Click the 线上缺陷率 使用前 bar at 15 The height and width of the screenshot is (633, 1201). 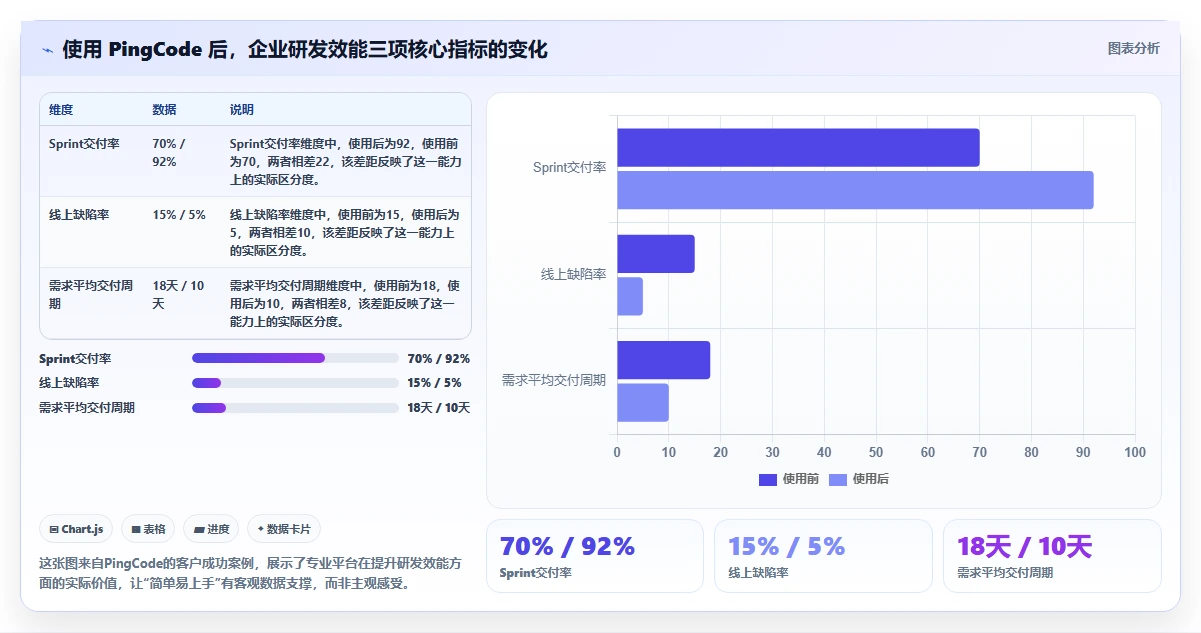click(x=656, y=254)
